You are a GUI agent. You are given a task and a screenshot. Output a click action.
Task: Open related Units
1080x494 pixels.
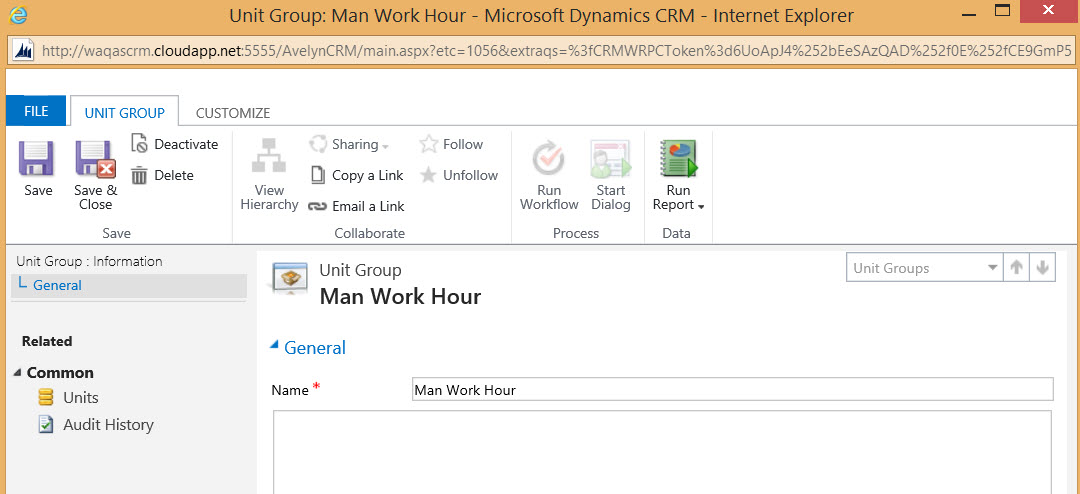[x=68, y=398]
